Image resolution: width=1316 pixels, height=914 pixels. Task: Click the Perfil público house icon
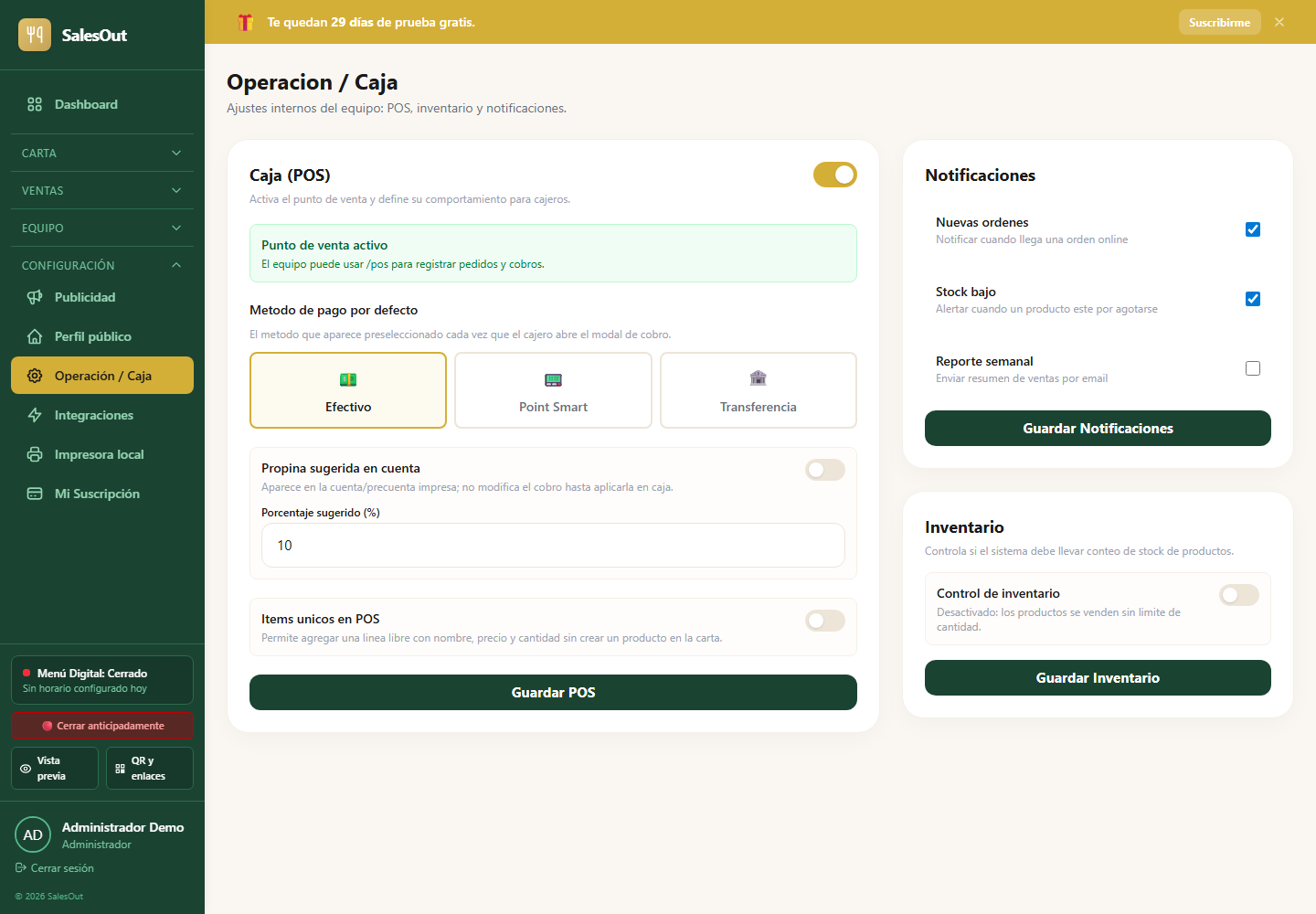tap(35, 336)
